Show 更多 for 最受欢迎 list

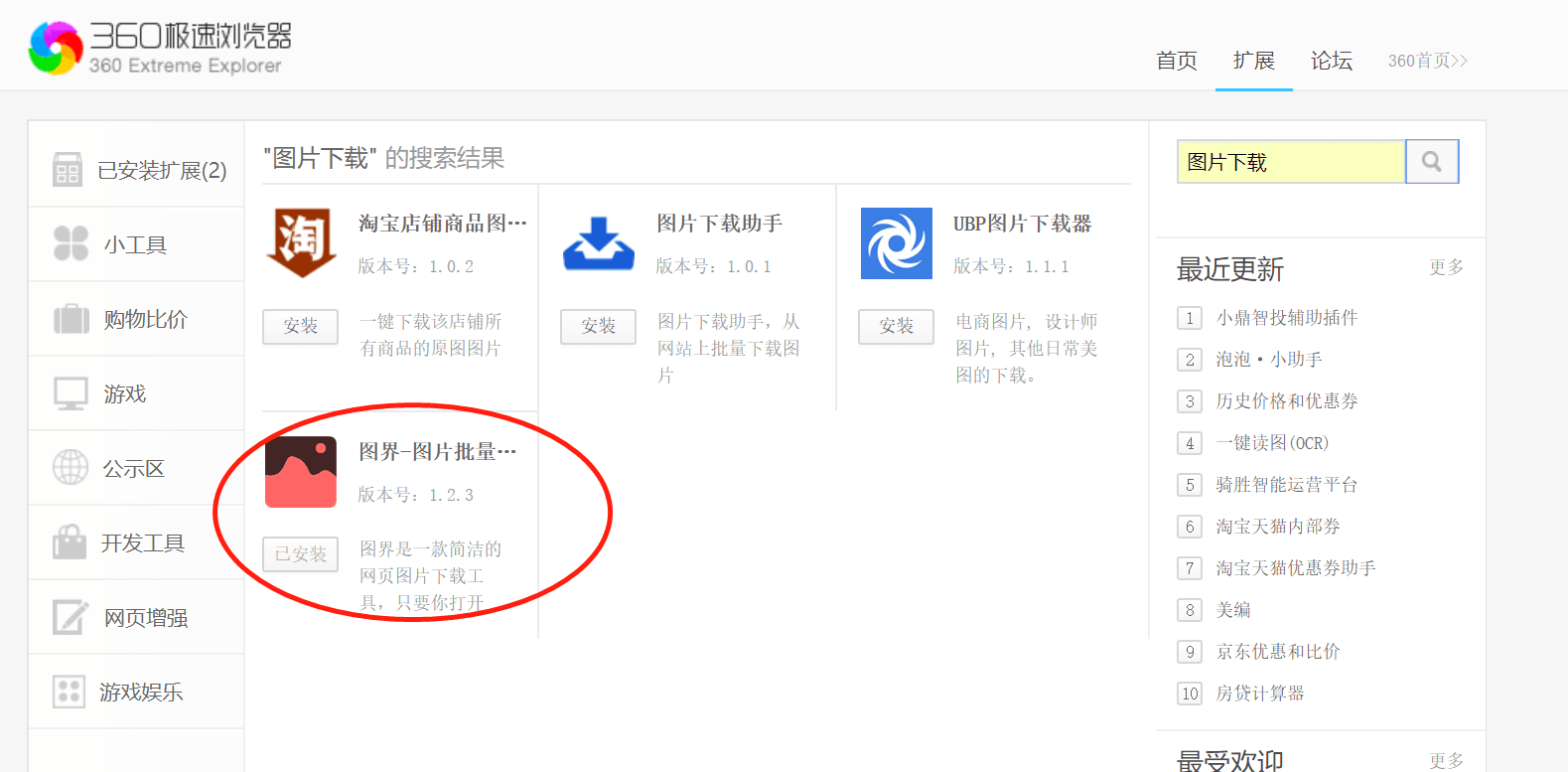[x=1447, y=760]
